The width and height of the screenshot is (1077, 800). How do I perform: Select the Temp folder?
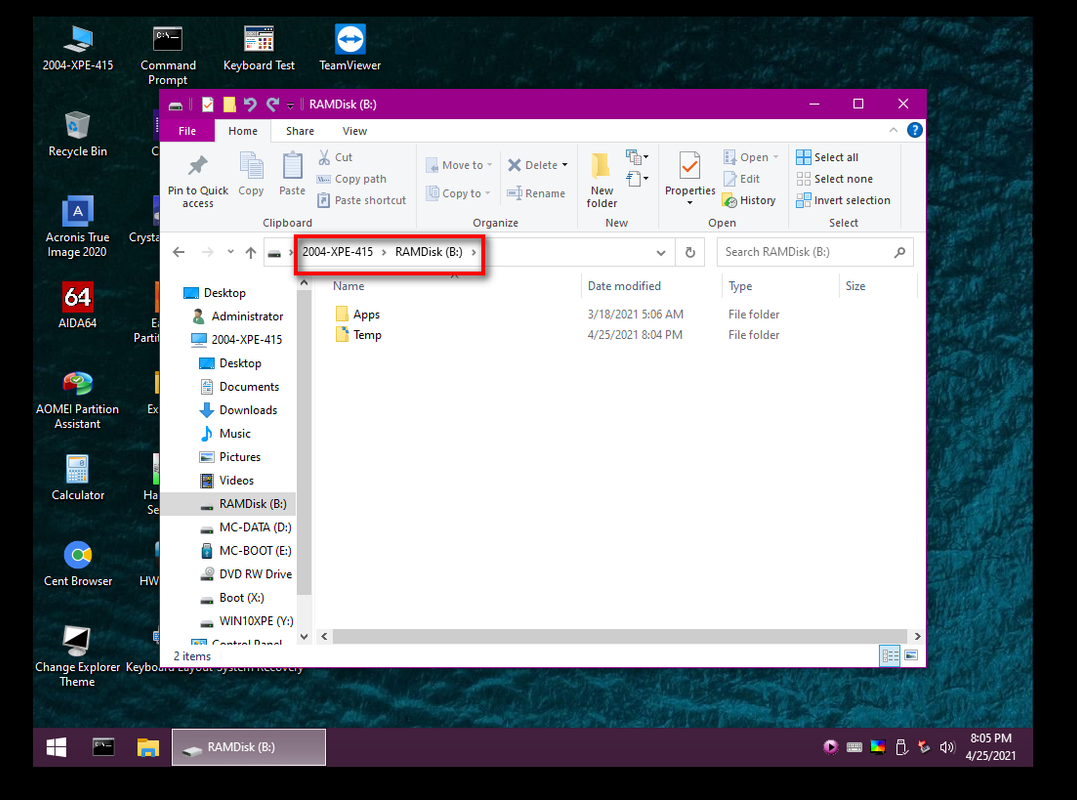[x=359, y=335]
